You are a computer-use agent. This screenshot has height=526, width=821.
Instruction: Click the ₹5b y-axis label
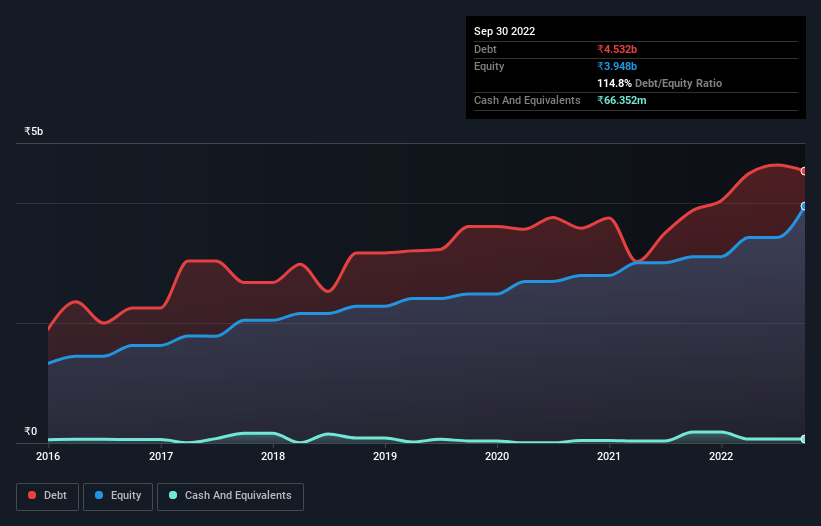point(34,131)
